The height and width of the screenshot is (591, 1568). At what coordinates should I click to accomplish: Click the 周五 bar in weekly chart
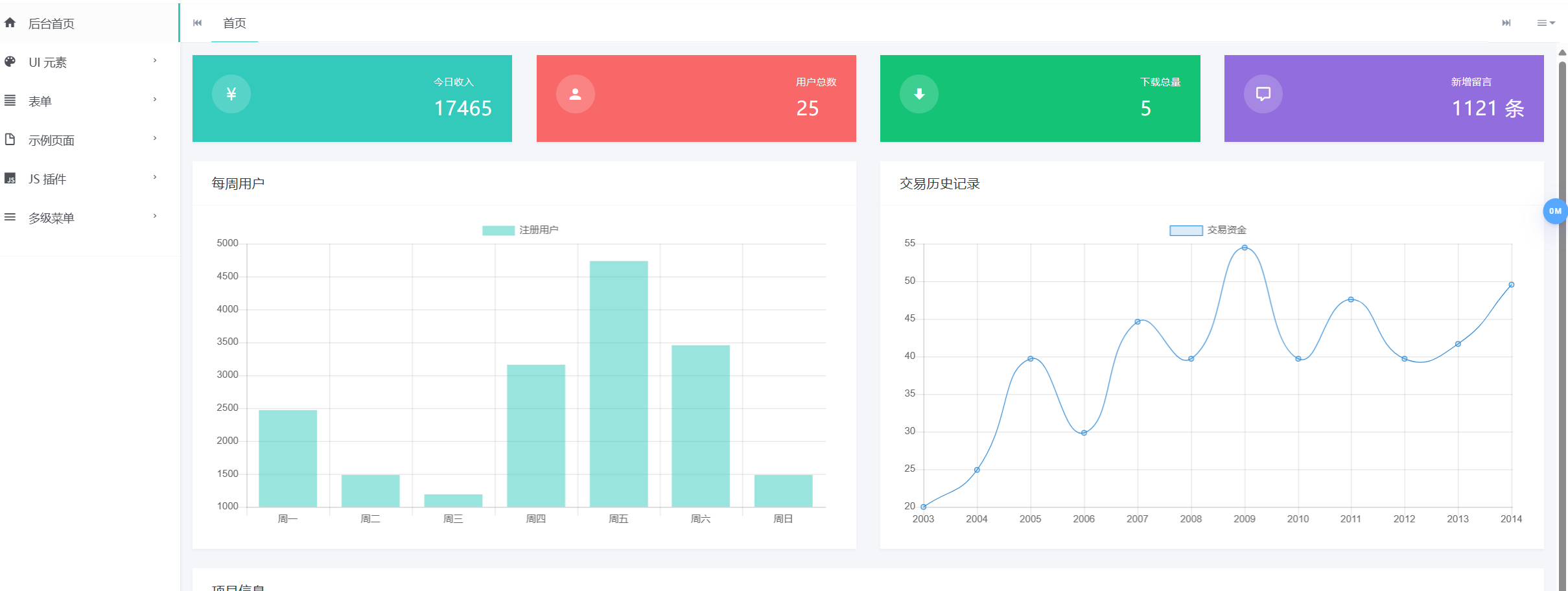618,384
